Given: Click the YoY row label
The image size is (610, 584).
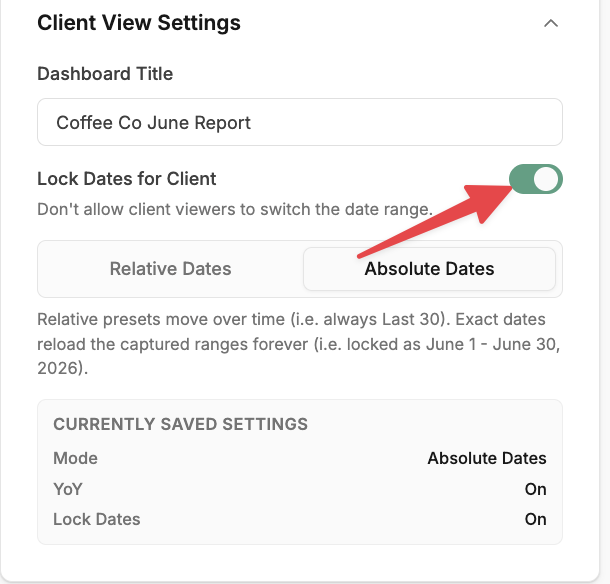Looking at the screenshot, I should pyautogui.click(x=68, y=489).
